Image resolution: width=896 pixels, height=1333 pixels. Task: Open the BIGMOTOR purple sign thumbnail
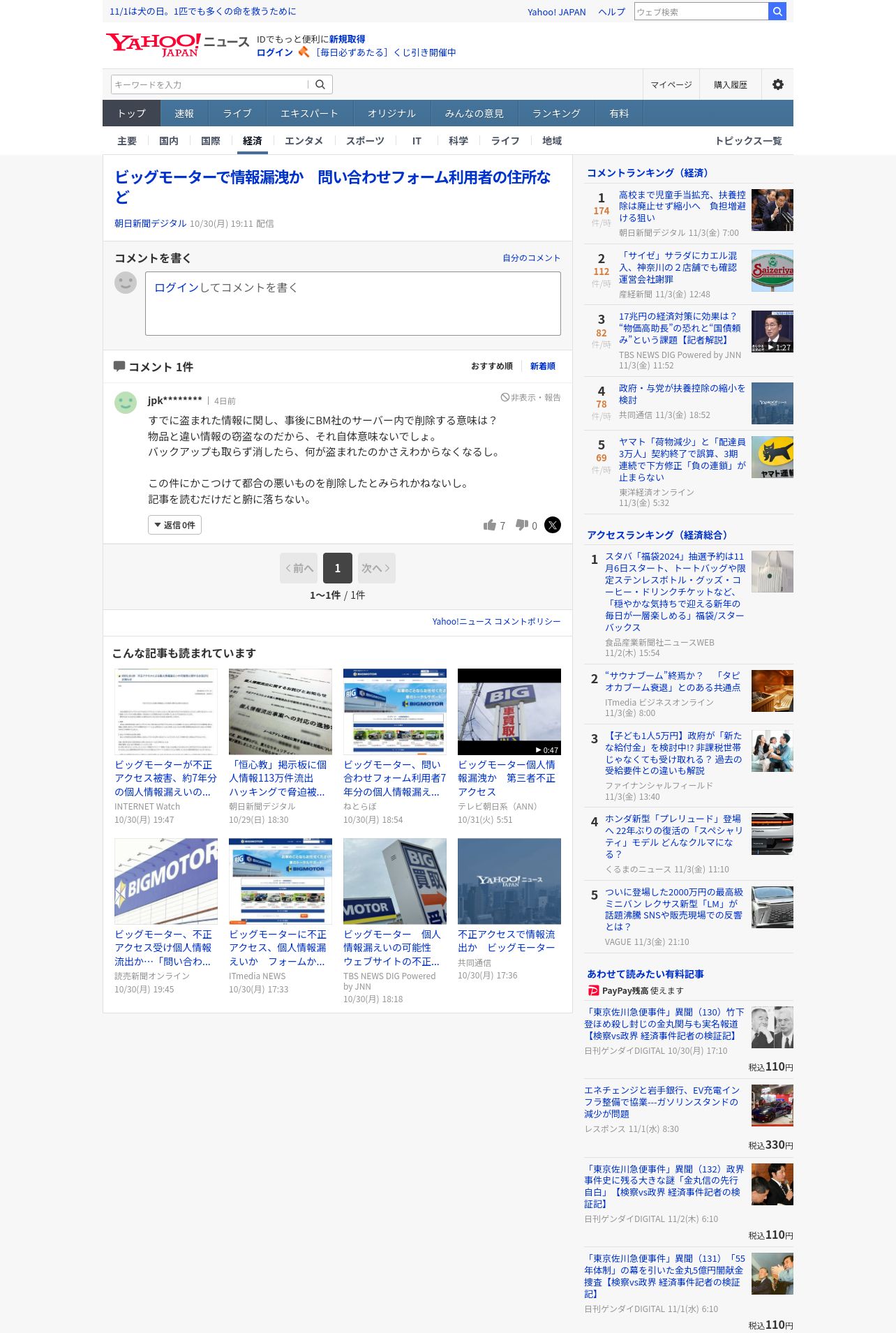[166, 881]
